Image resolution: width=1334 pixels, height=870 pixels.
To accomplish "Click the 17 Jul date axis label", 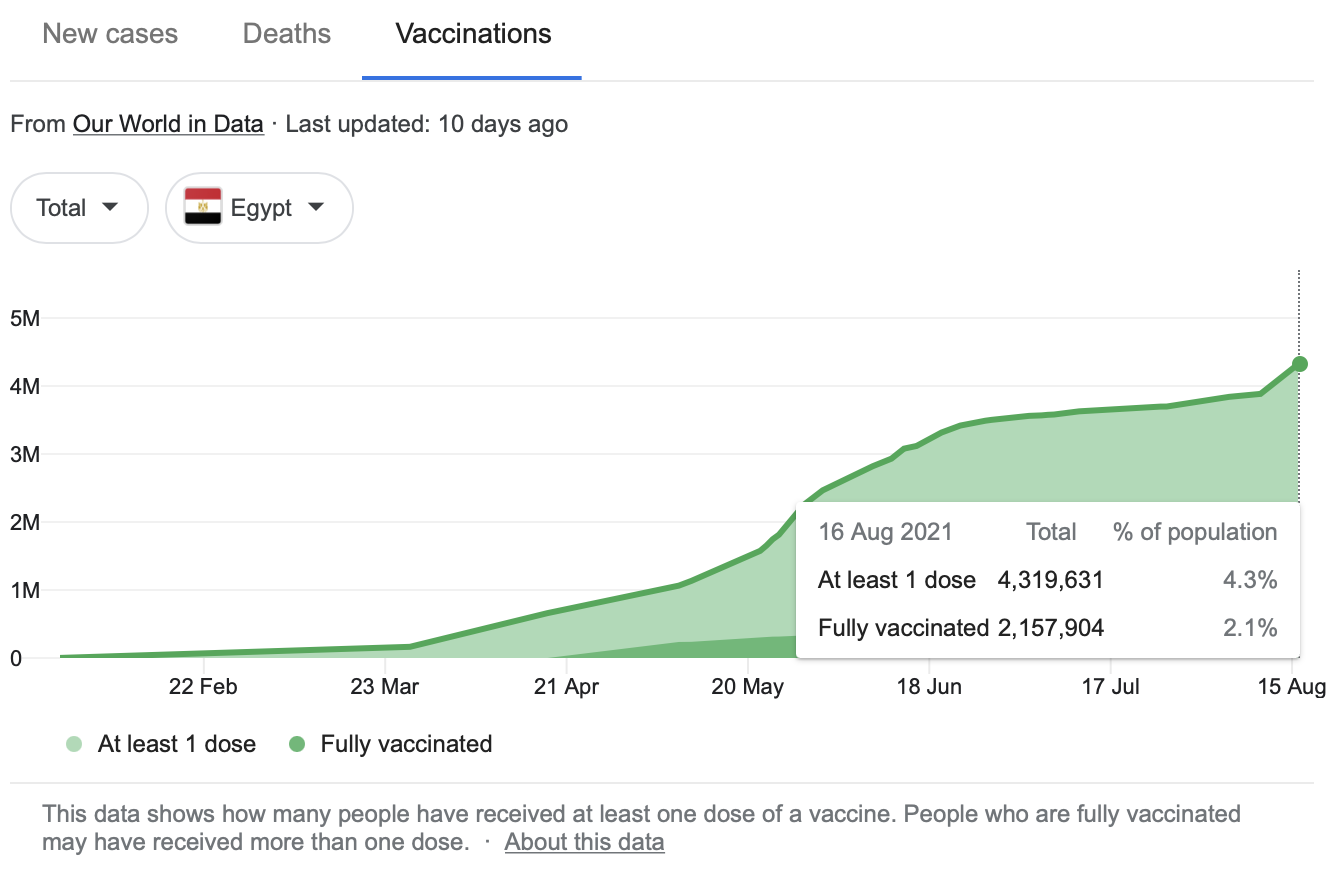I will click(1111, 687).
